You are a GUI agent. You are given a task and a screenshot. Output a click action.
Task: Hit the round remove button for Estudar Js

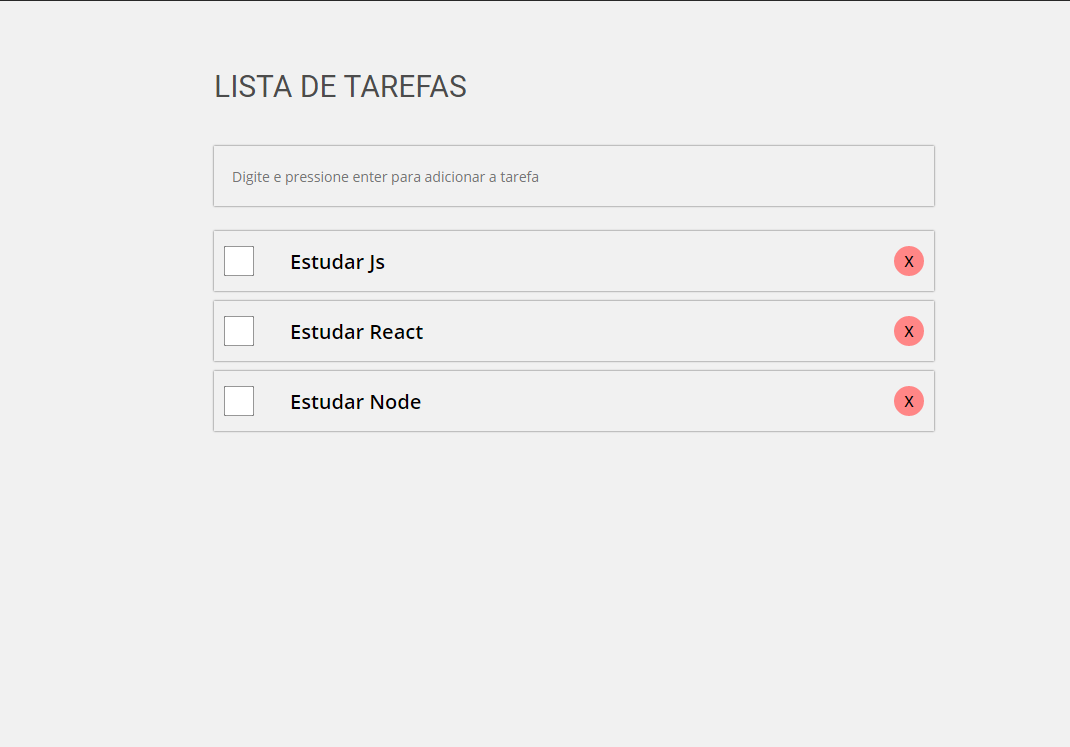(908, 261)
